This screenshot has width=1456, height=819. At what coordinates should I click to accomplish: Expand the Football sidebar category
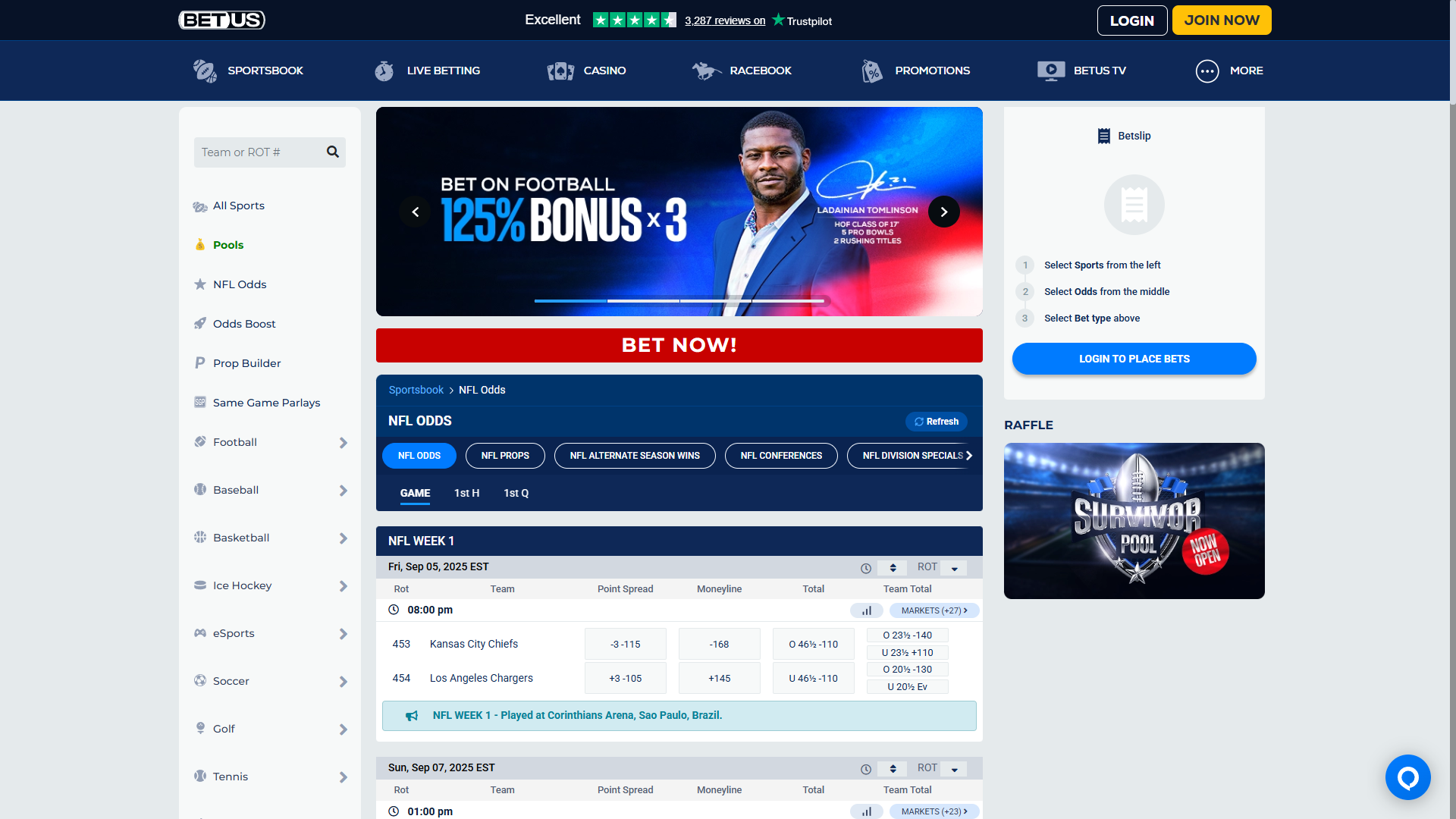pyautogui.click(x=343, y=443)
